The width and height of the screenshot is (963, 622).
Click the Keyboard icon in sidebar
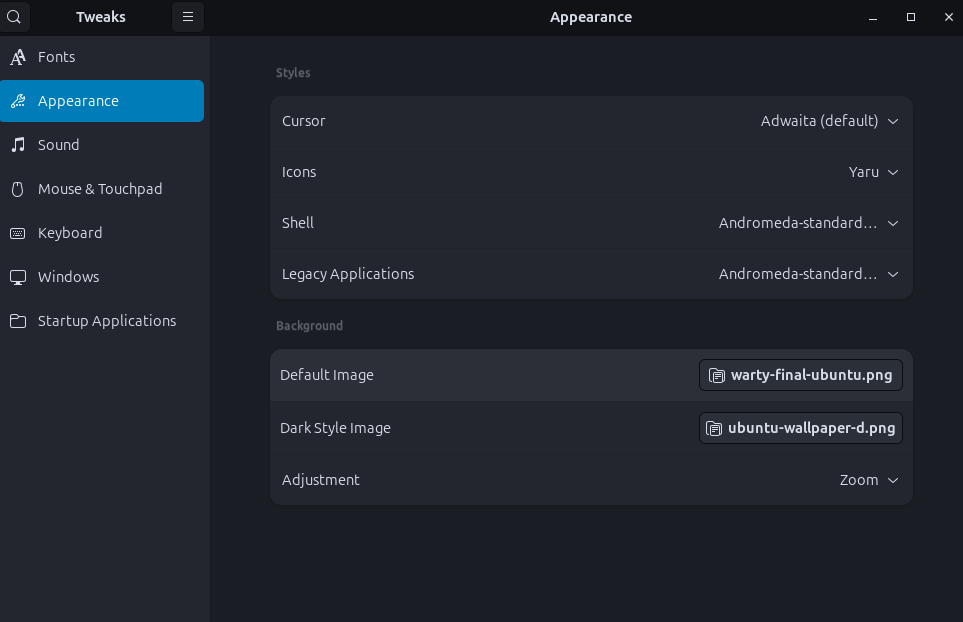point(18,233)
